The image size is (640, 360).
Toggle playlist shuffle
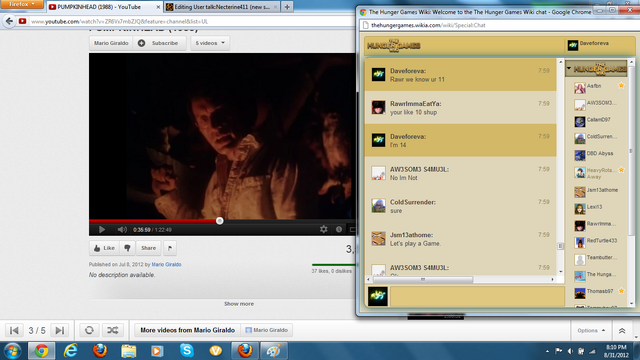point(113,330)
